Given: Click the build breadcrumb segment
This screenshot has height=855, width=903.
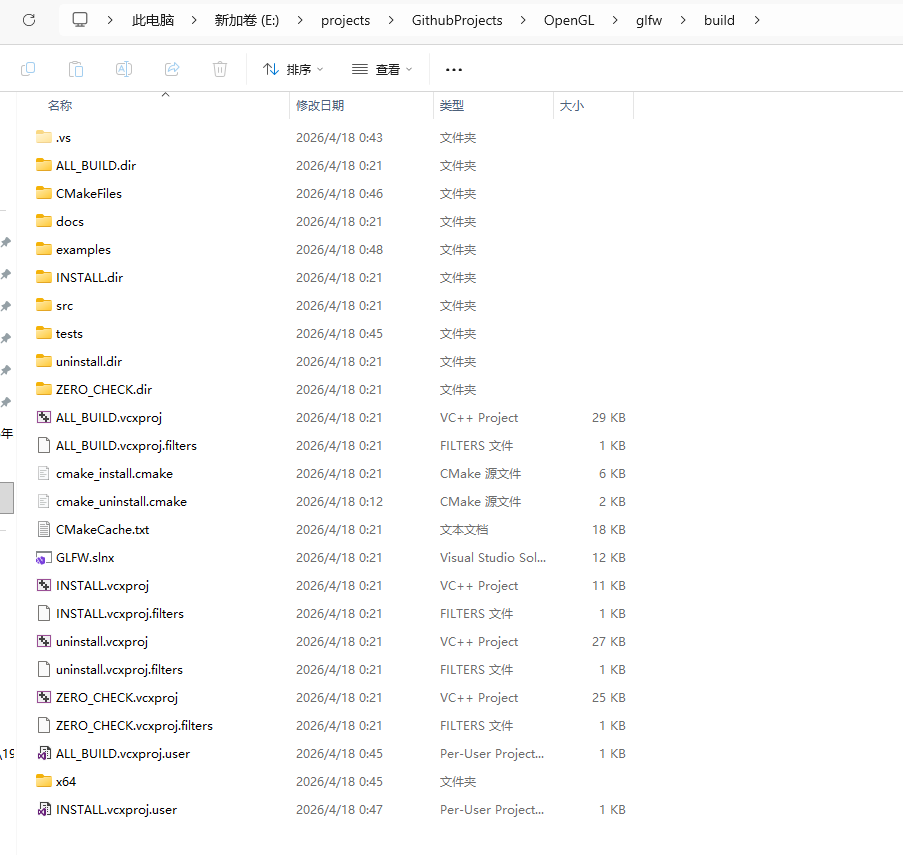Looking at the screenshot, I should click(719, 20).
